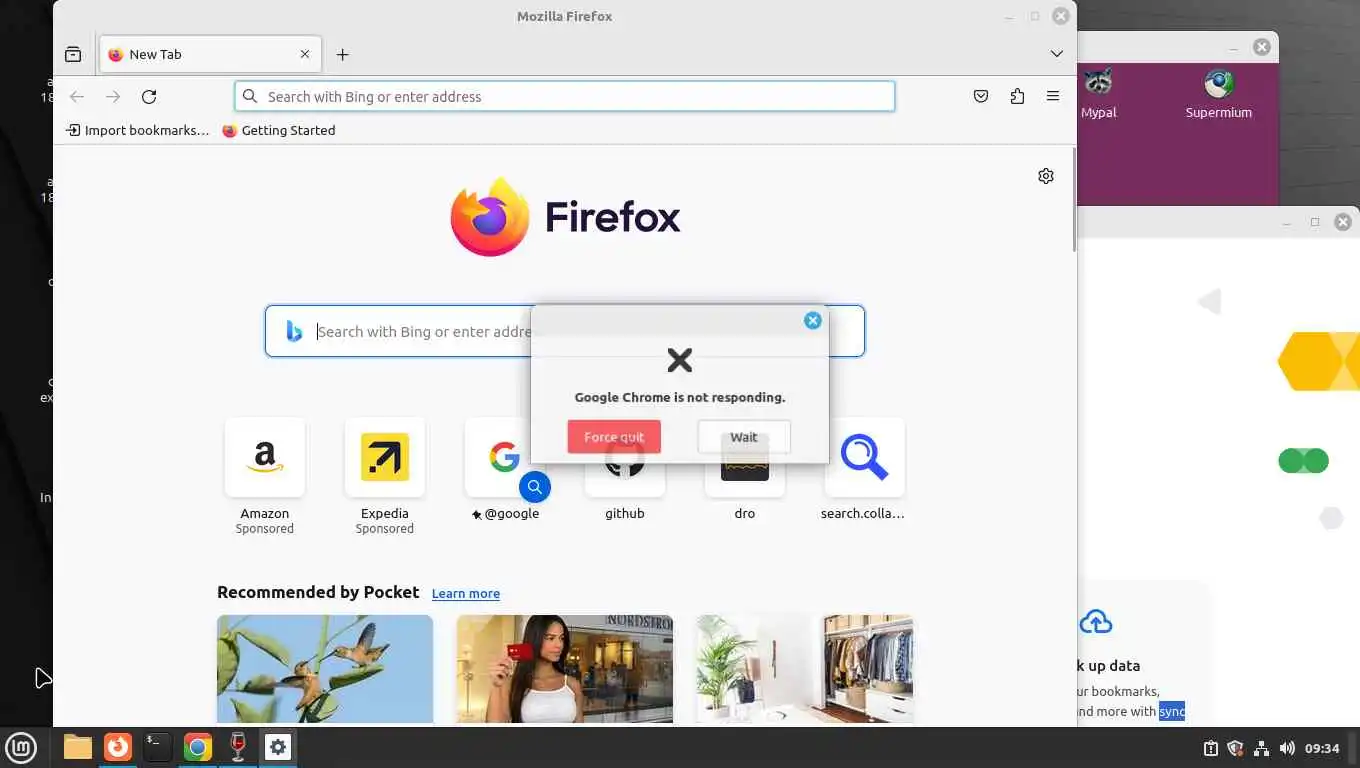Open the network tray icon
1360x768 pixels.
1261,748
